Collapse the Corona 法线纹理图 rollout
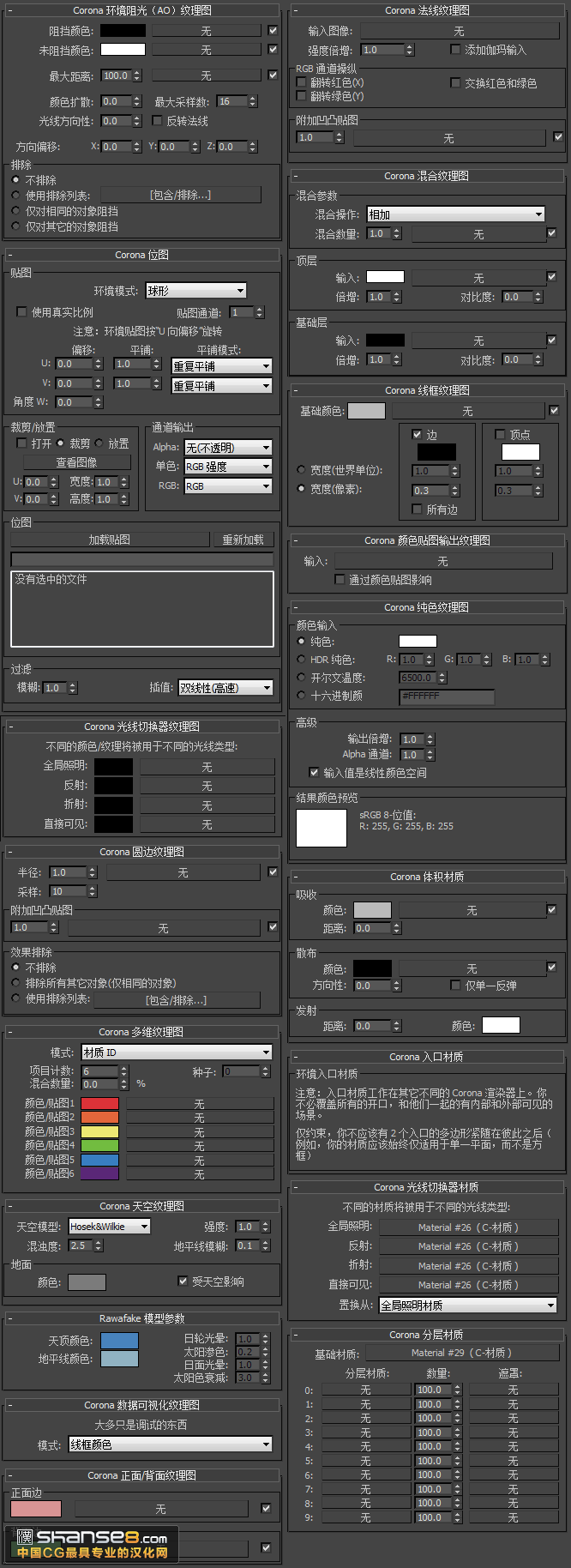The width and height of the screenshot is (571, 1568). coord(427,10)
